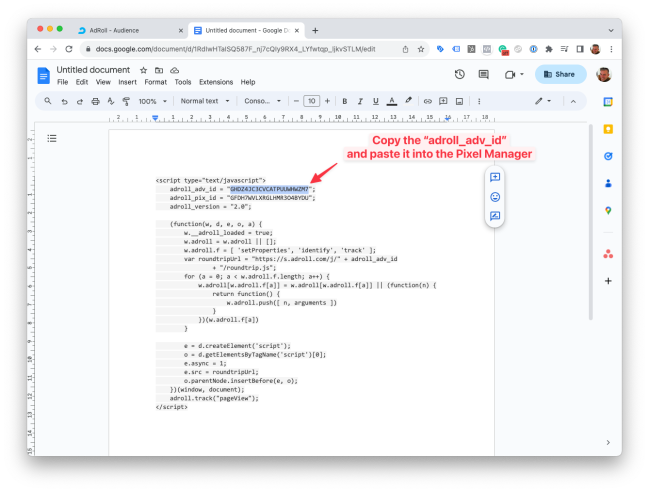Open the comments history icon
The image size is (649, 492).
coord(485,74)
